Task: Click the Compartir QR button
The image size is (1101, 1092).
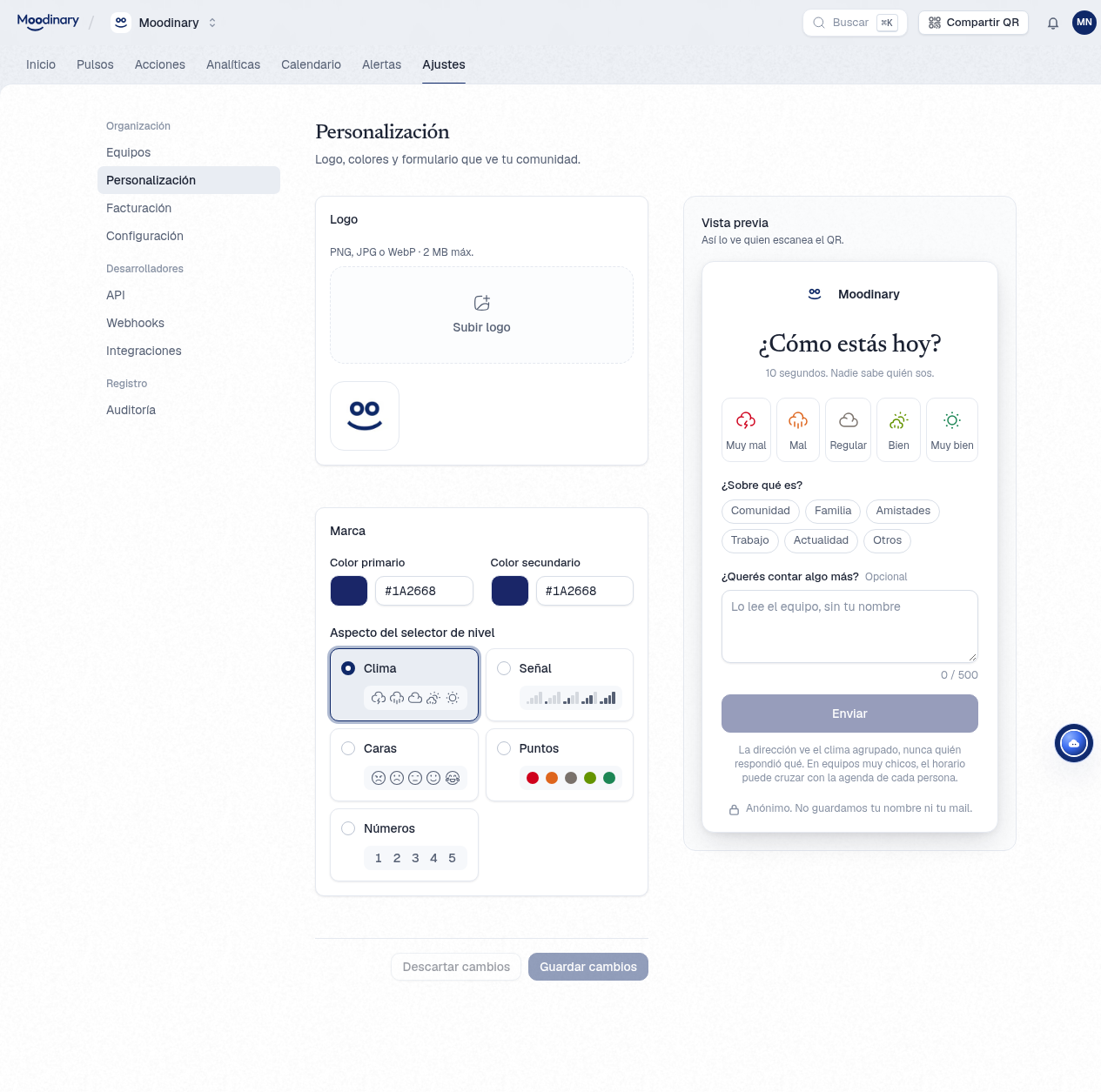Action: 973,23
